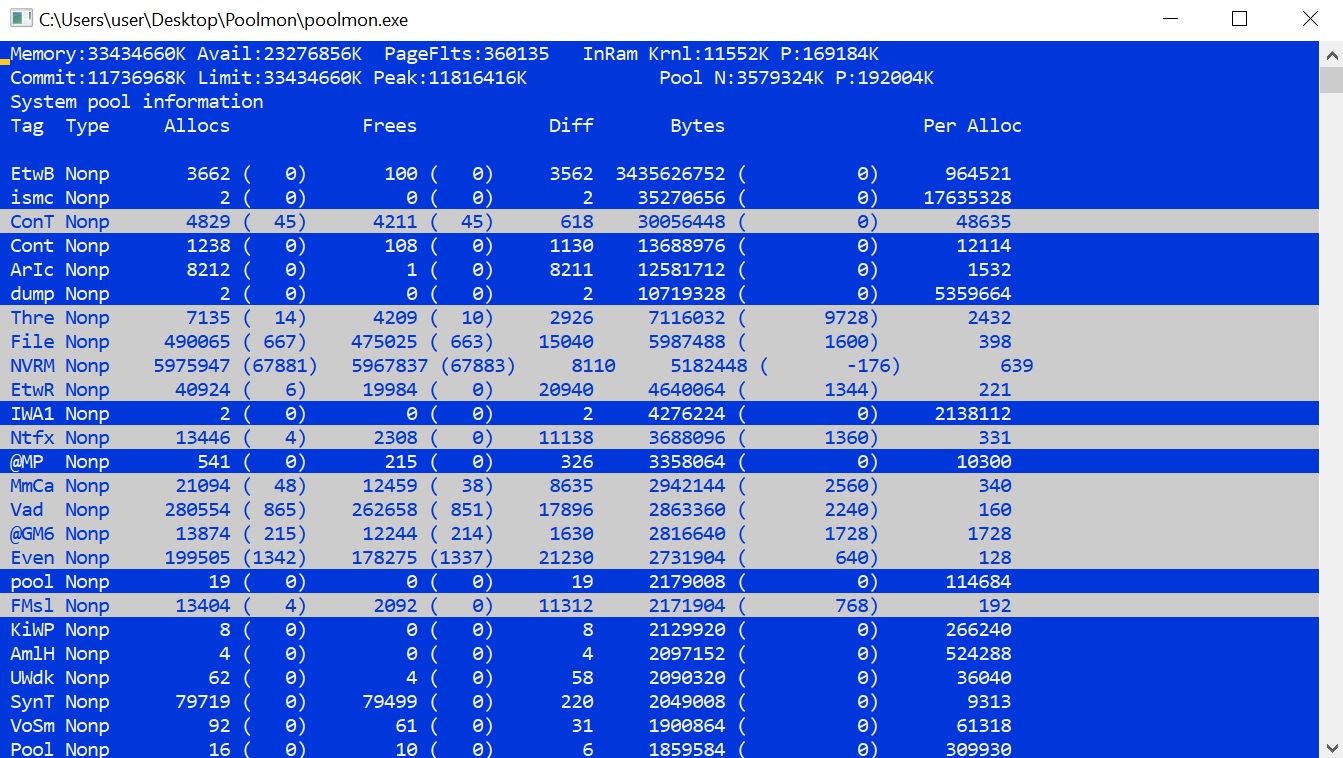Click the "Memory:33434660K" value
The image size is (1343, 758).
pyautogui.click(x=98, y=54)
